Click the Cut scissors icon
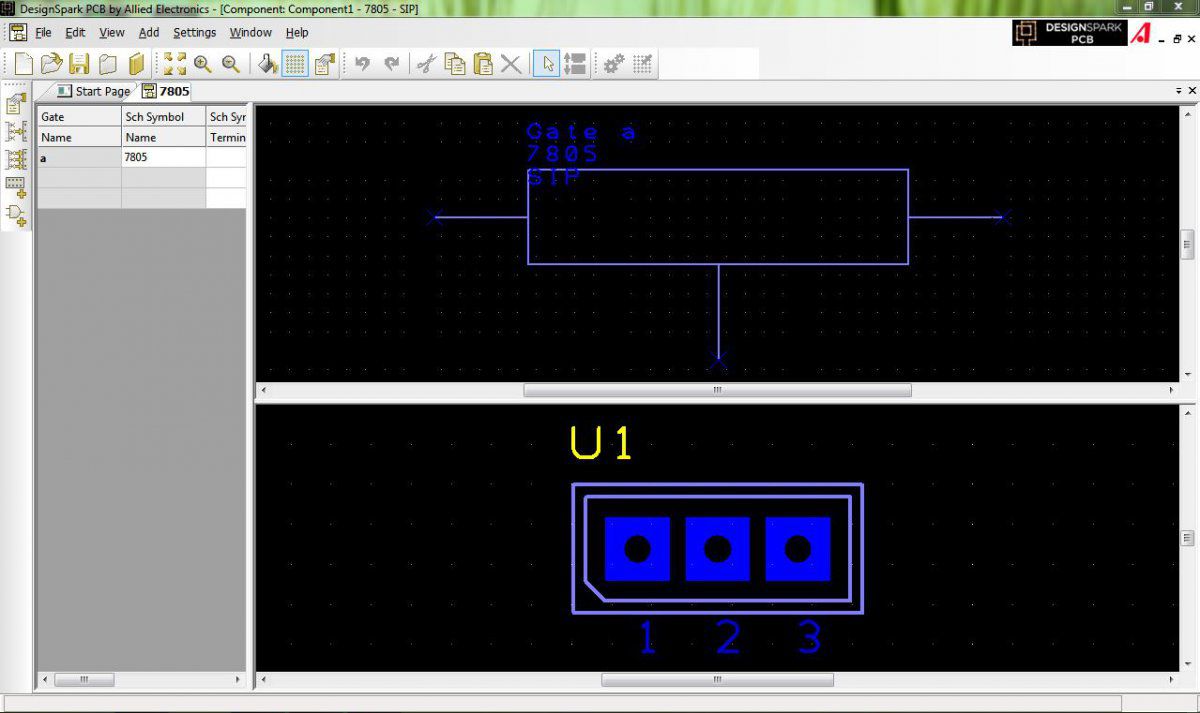1200x713 pixels. 426,64
